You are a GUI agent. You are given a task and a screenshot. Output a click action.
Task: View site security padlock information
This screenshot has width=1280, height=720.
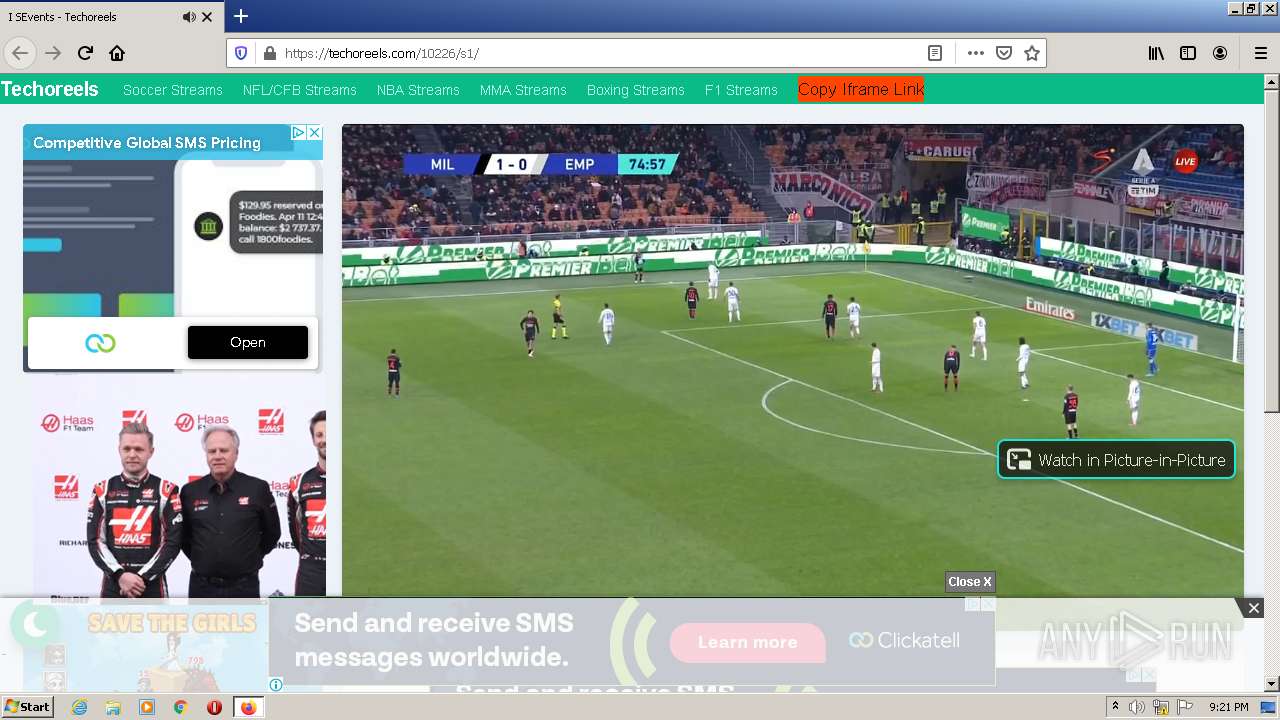click(268, 53)
